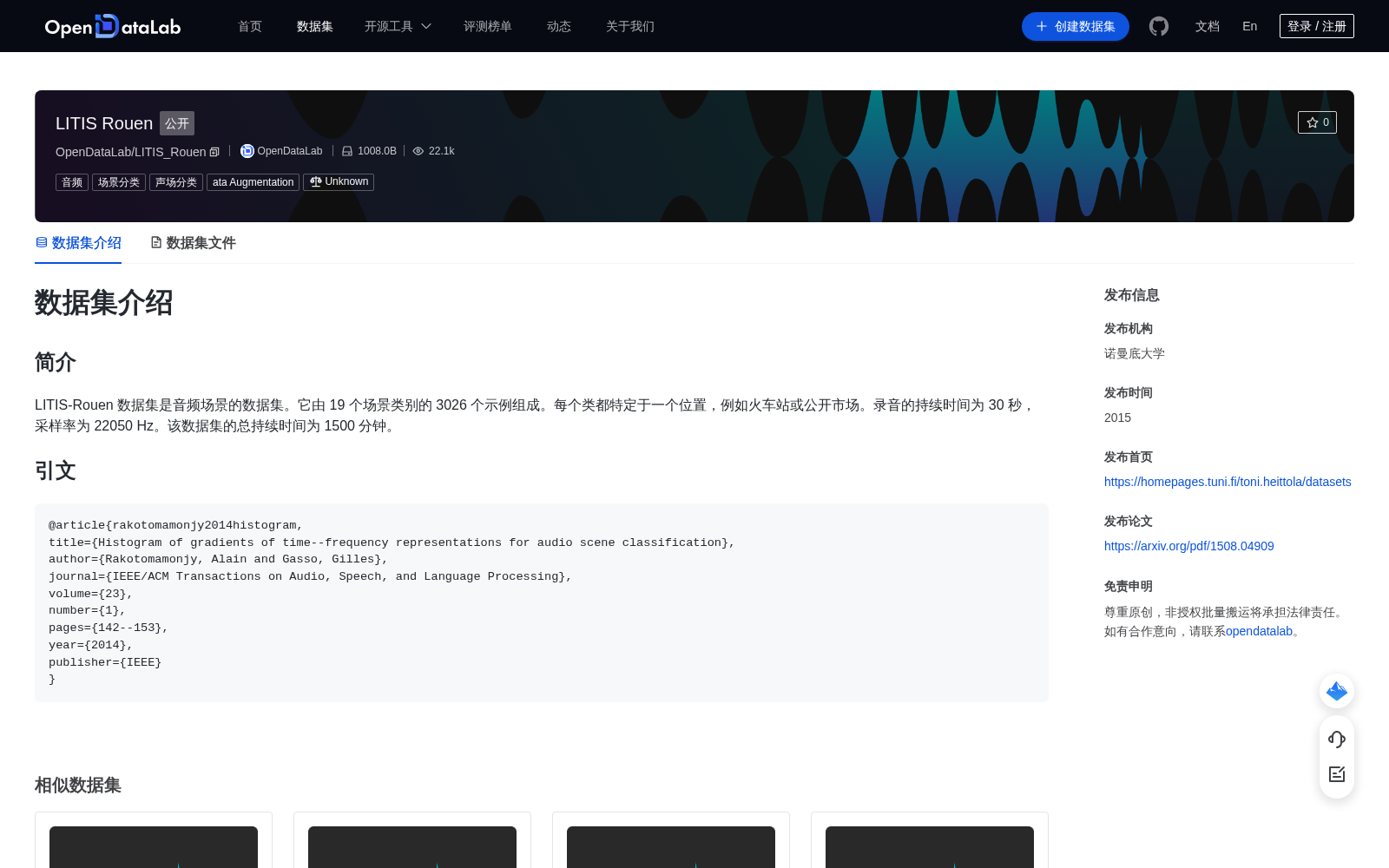Open the 文档 link
Viewport: 1389px width, 868px height.
click(x=1208, y=26)
